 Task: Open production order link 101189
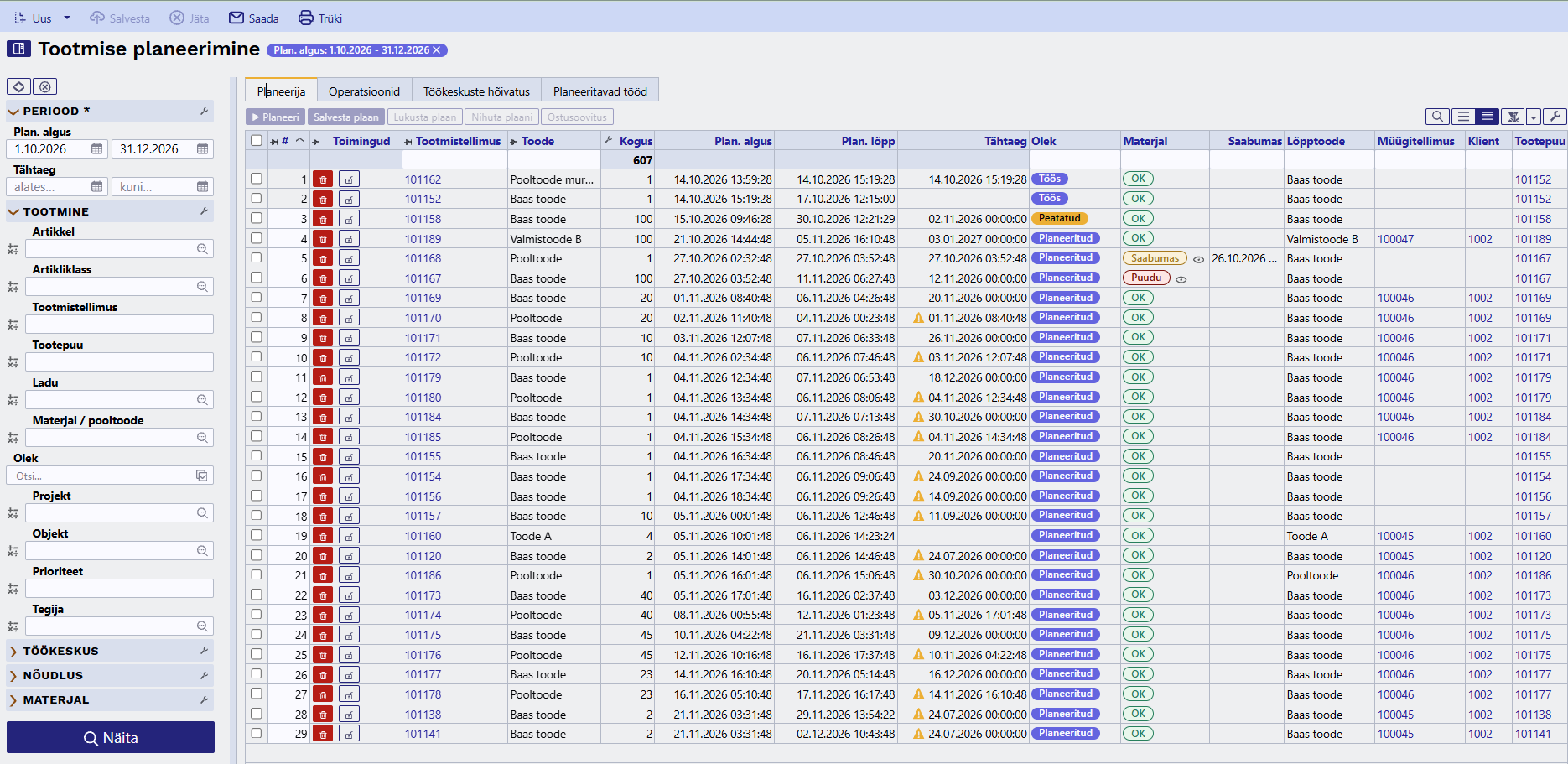[x=423, y=239]
